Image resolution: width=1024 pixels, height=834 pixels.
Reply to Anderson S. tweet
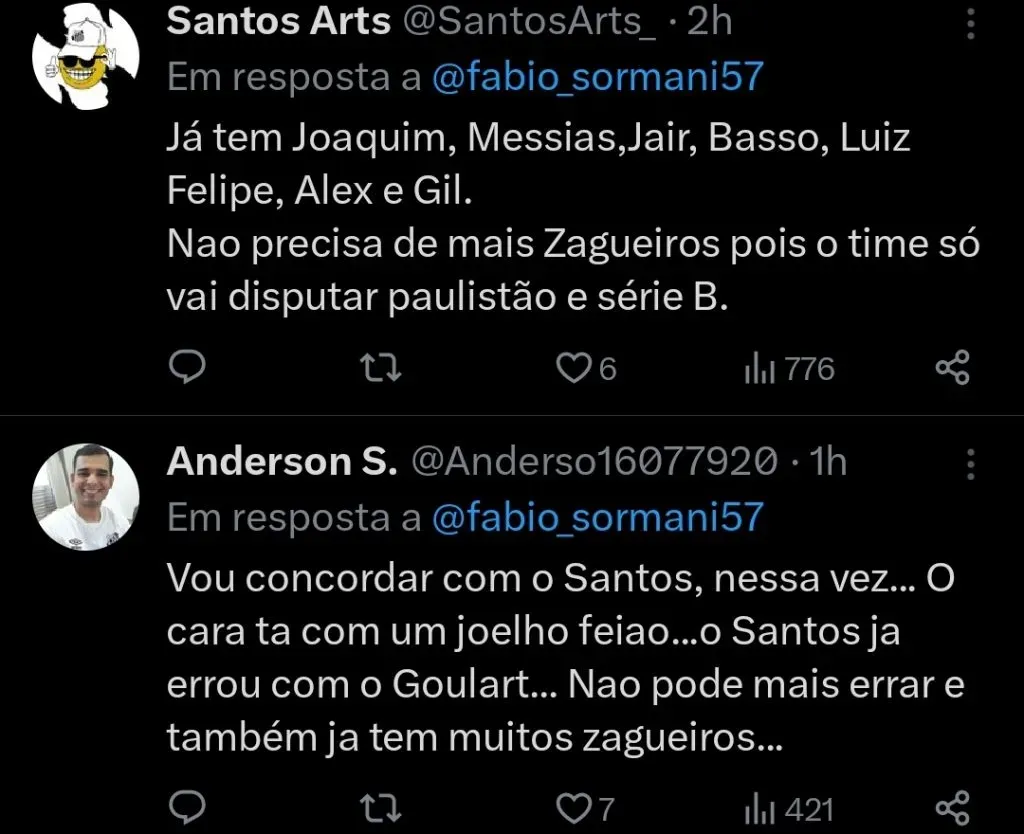[x=187, y=809]
